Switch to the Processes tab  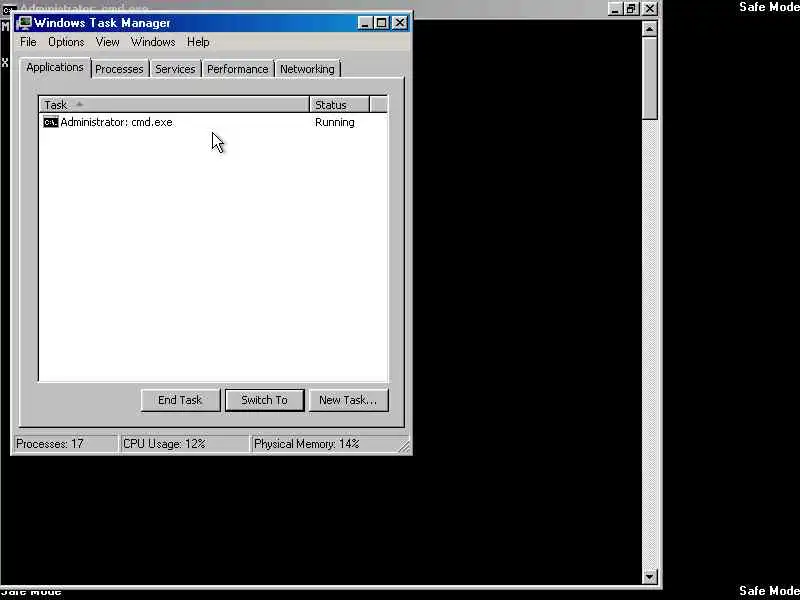[x=119, y=69]
